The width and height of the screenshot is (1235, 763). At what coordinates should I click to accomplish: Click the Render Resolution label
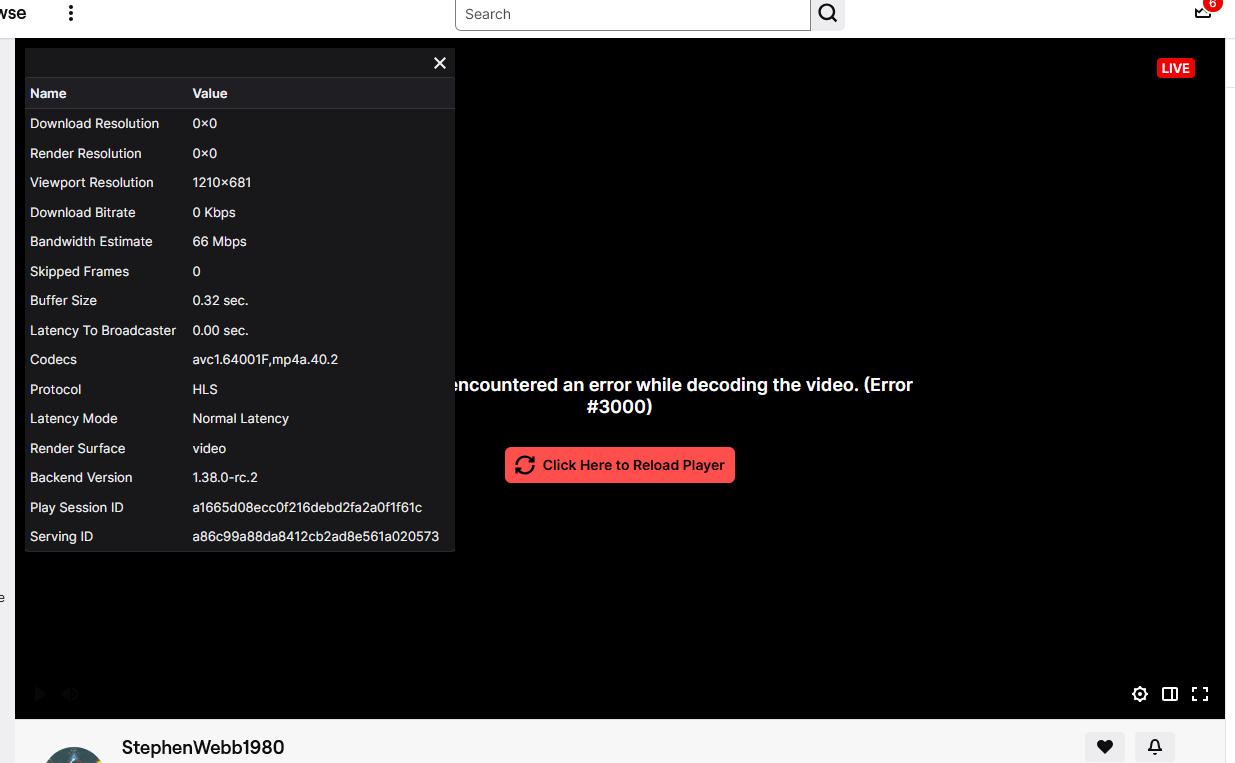pyautogui.click(x=86, y=153)
